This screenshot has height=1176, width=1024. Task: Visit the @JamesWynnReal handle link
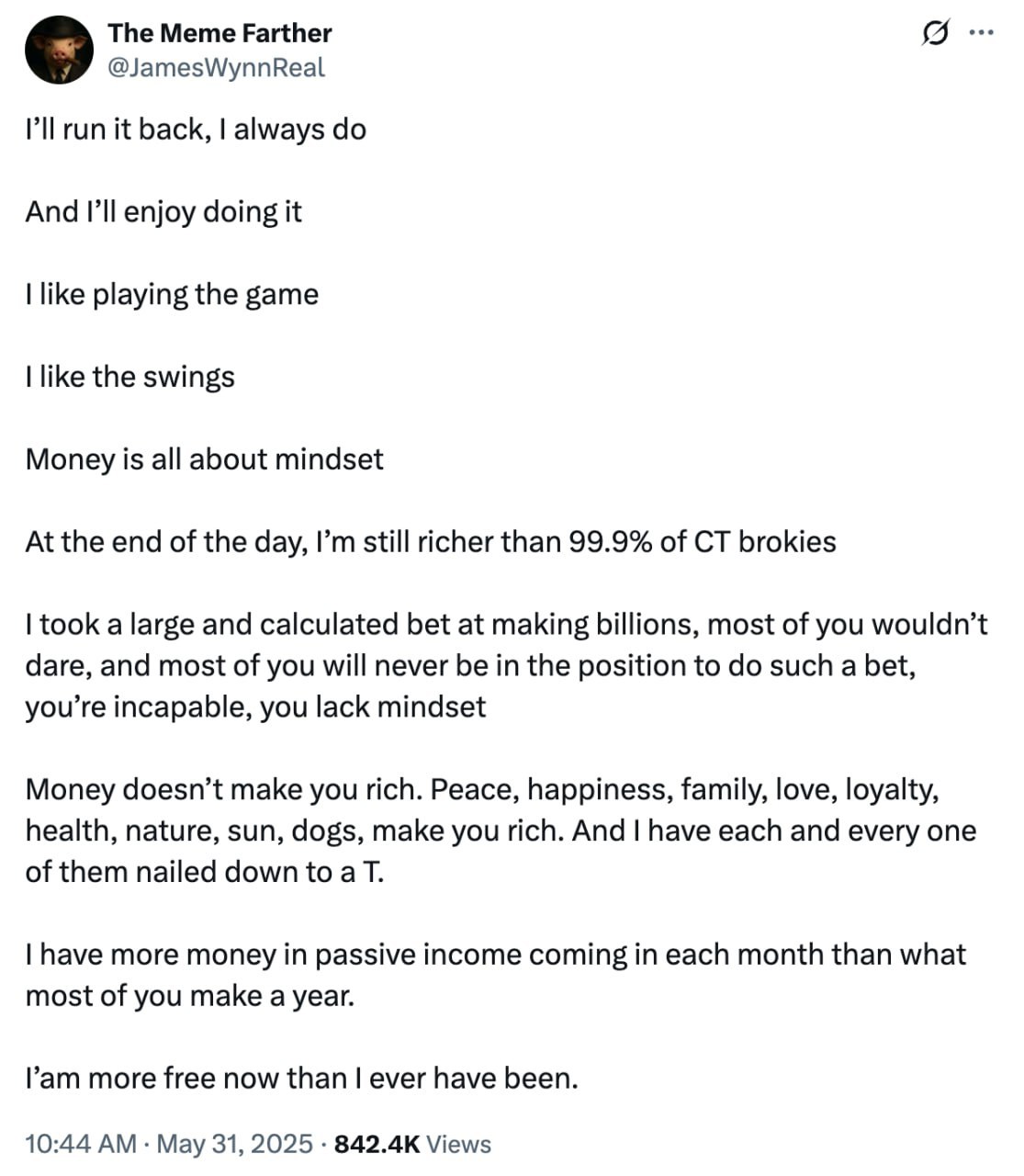217,68
